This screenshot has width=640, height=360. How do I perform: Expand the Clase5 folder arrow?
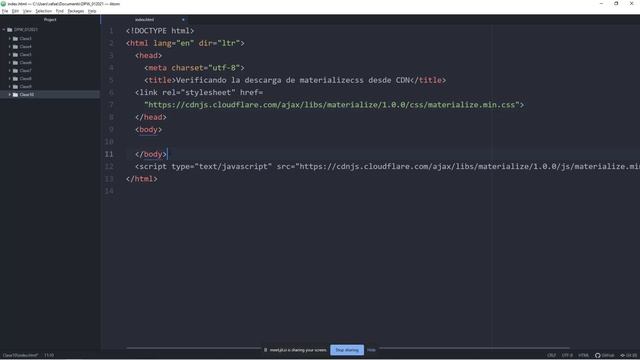(9, 55)
